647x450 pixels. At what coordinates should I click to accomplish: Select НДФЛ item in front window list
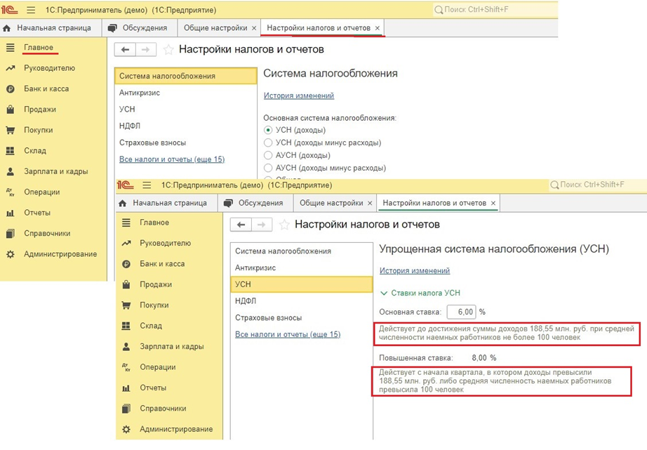[302, 301]
